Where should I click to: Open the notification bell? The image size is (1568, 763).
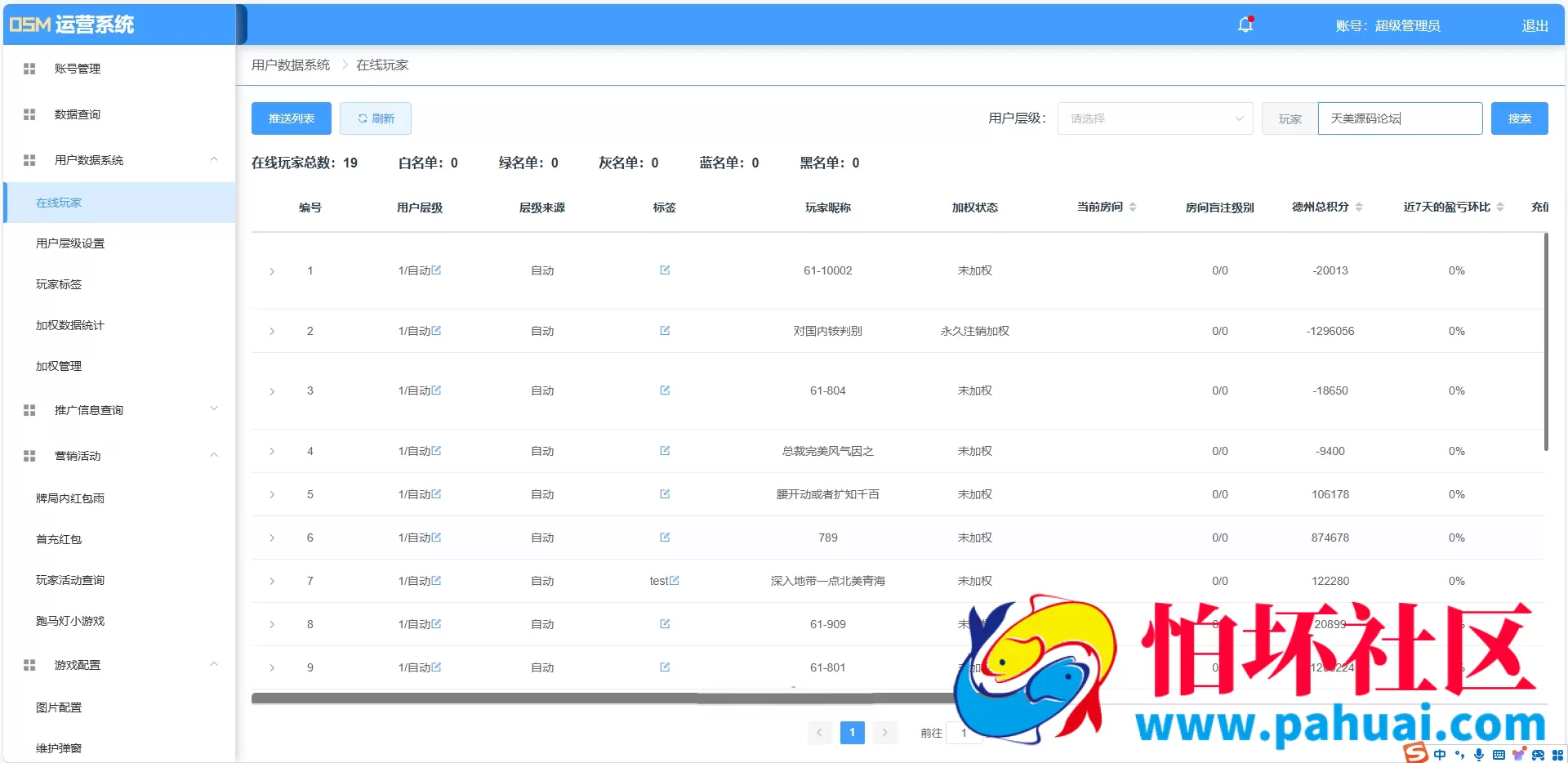pyautogui.click(x=1245, y=25)
